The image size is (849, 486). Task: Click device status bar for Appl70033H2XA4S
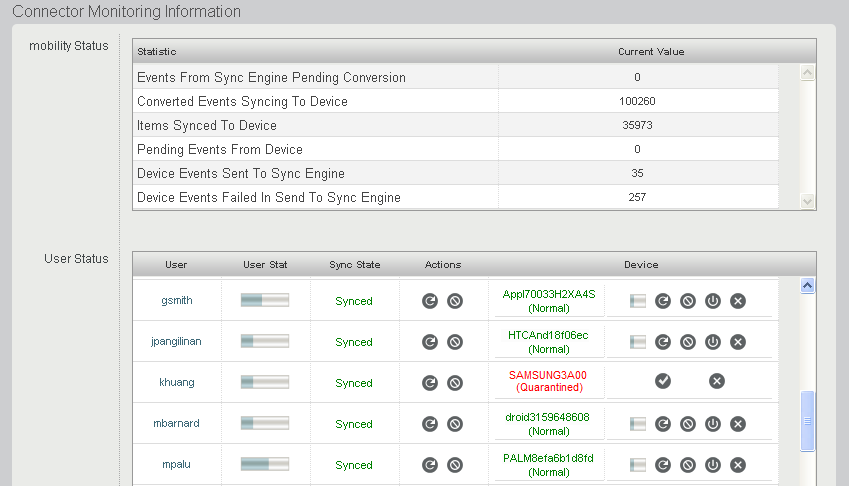[638, 301]
